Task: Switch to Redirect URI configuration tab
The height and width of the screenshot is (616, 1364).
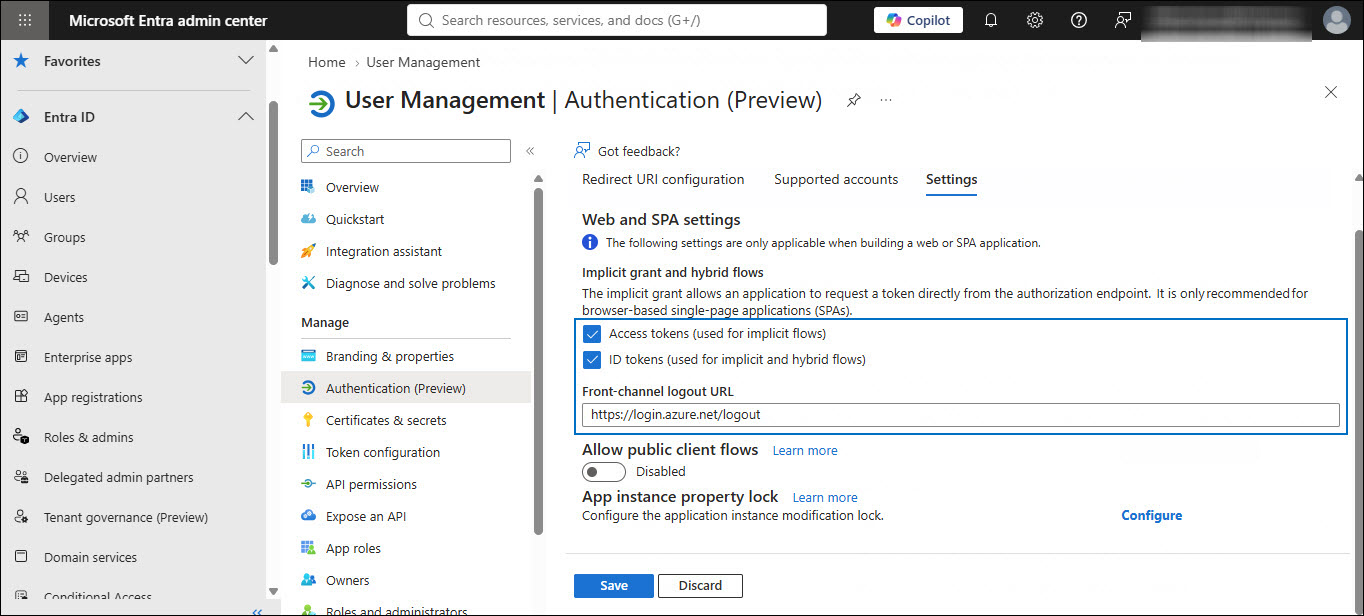Action: [663, 179]
